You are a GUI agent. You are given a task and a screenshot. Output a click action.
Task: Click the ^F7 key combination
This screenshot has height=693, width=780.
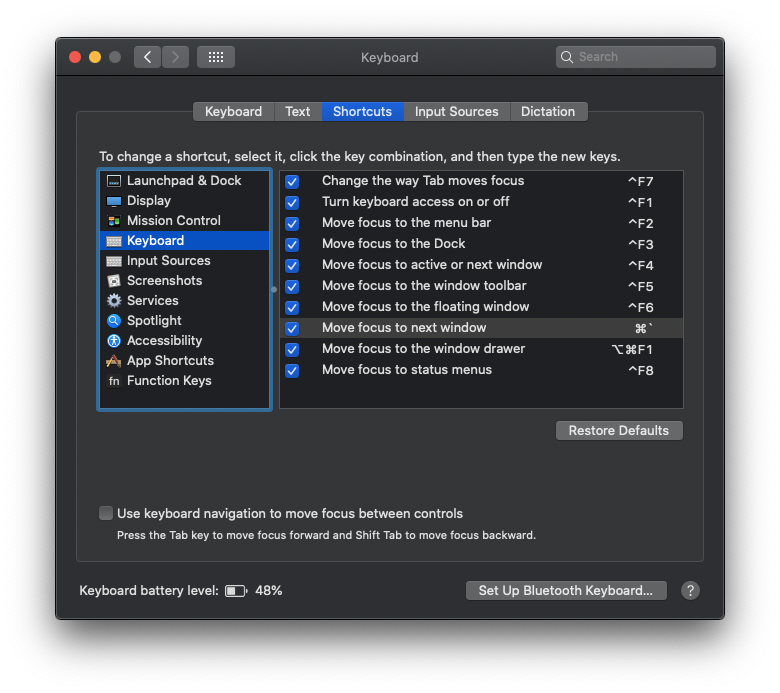point(641,182)
